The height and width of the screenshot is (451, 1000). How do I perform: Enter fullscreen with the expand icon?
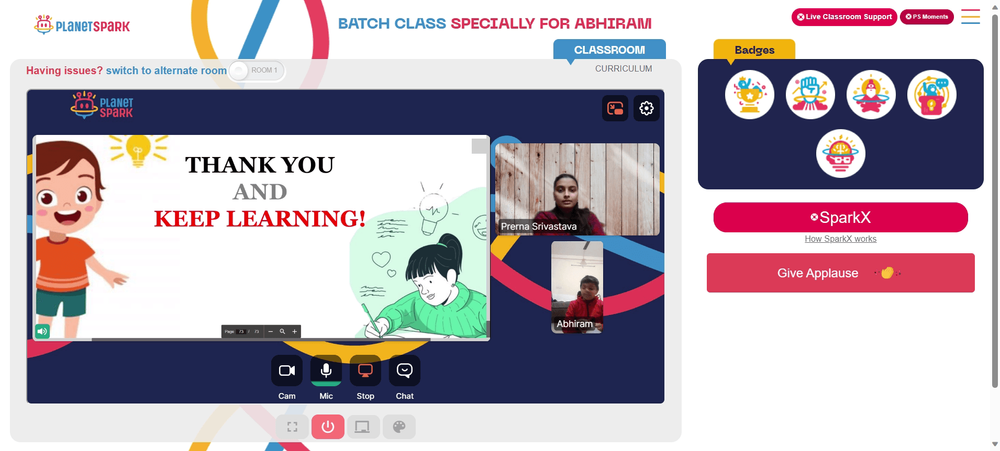pos(292,427)
